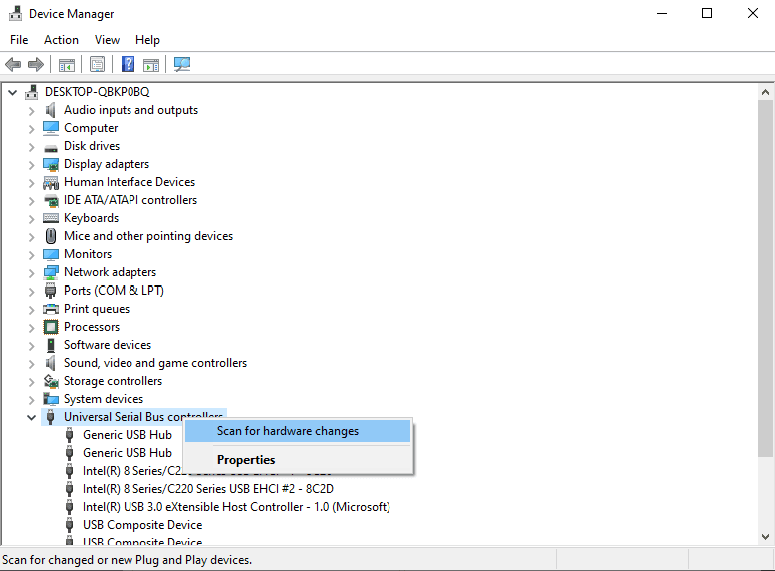The image size is (775, 571).
Task: Expand the Ports (COM & LPT) category
Action: pos(31,291)
